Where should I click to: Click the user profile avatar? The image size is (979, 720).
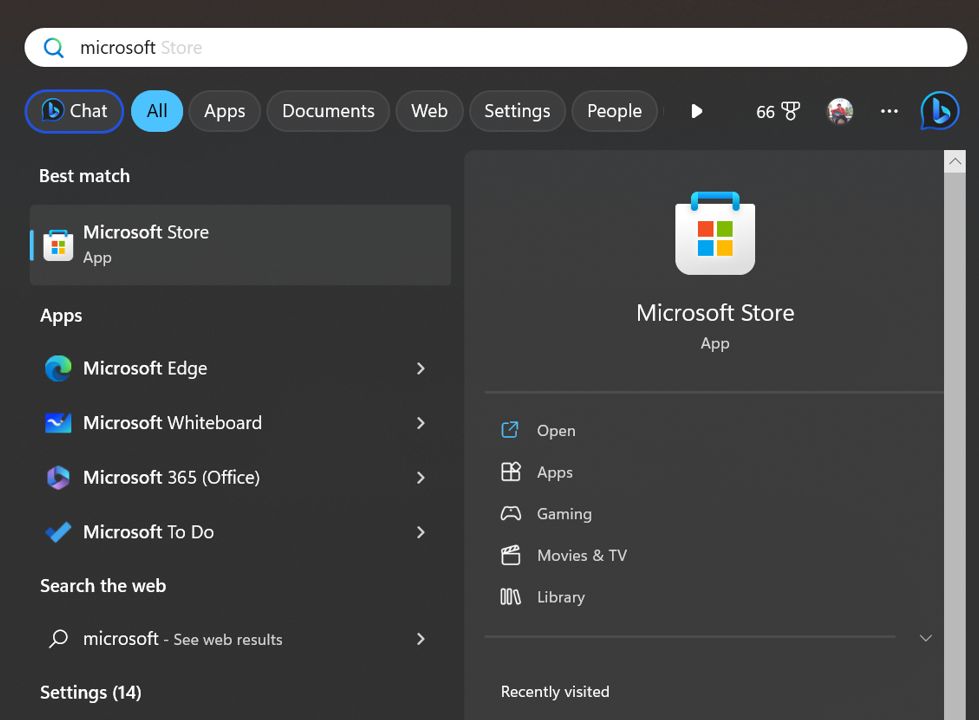tap(840, 111)
